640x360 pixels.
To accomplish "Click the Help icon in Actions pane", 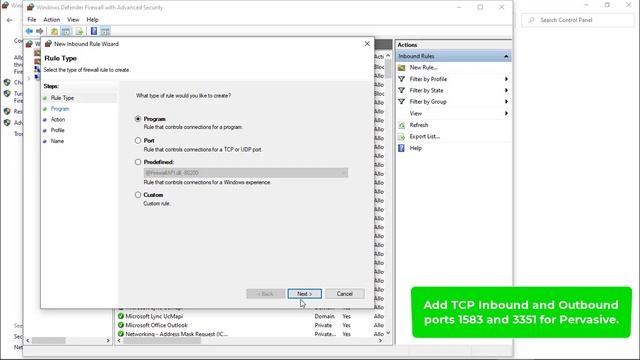I will click(402, 148).
